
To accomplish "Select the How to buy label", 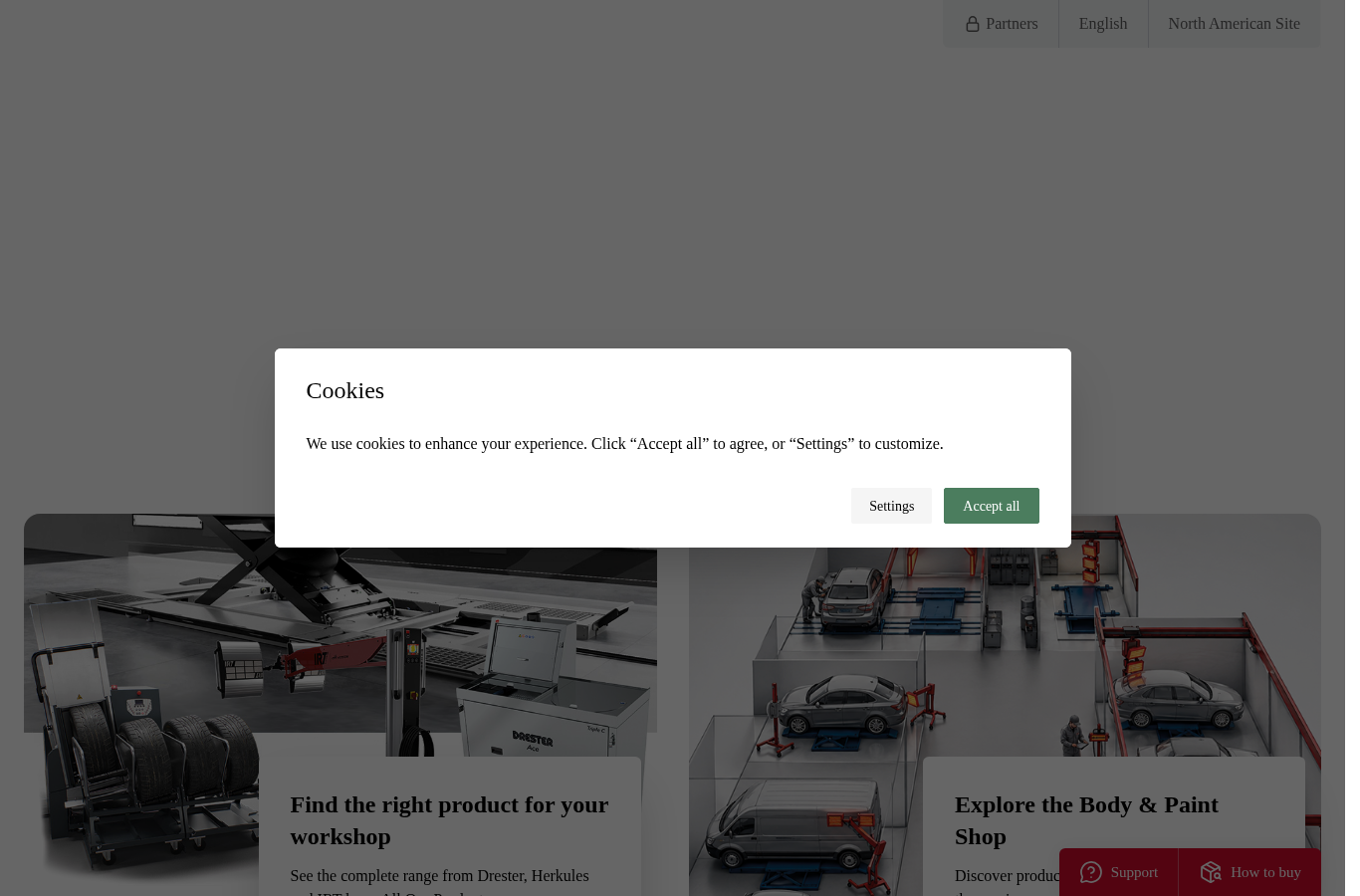I will (1265, 872).
